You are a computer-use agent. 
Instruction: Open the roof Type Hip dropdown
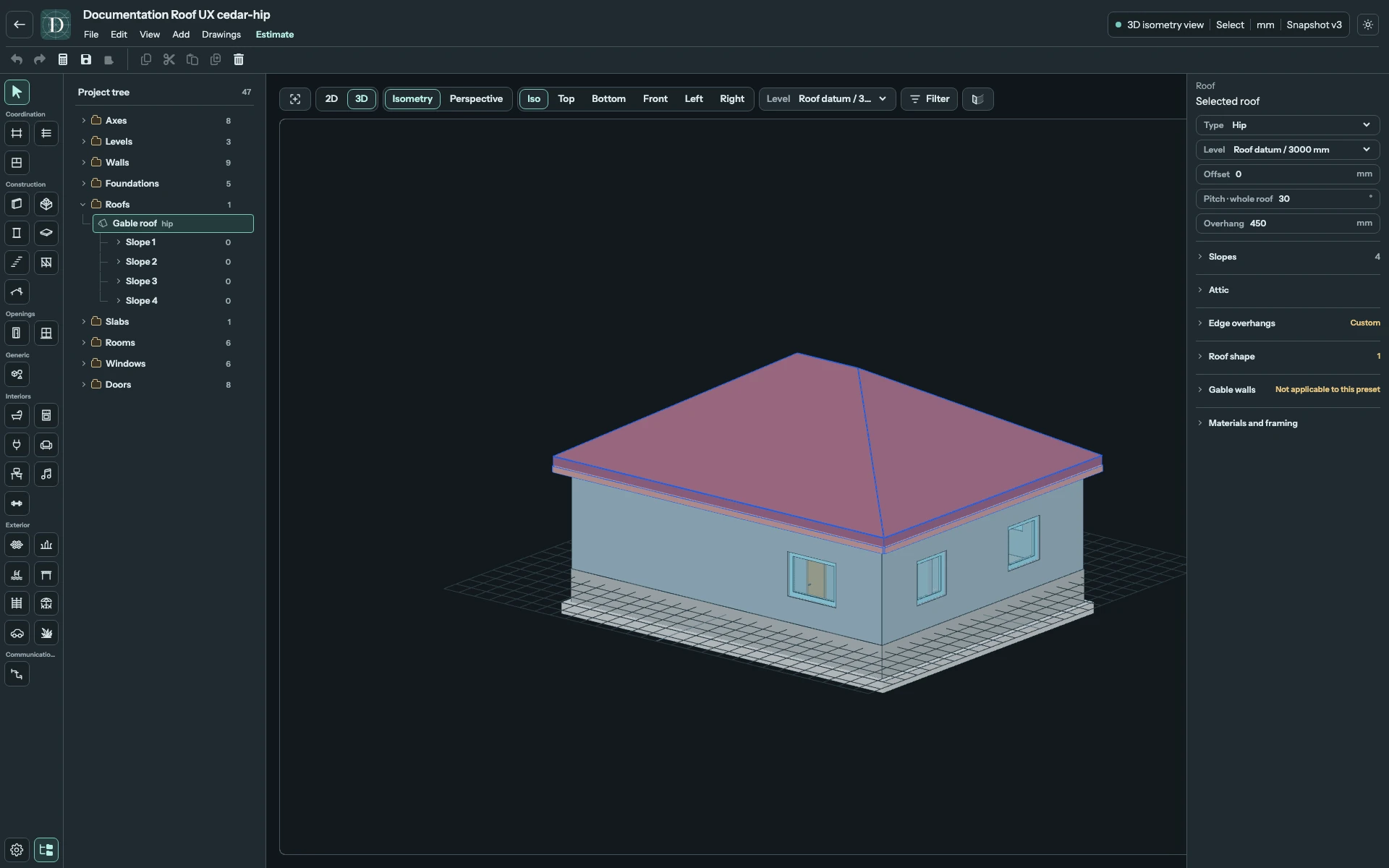[1288, 125]
